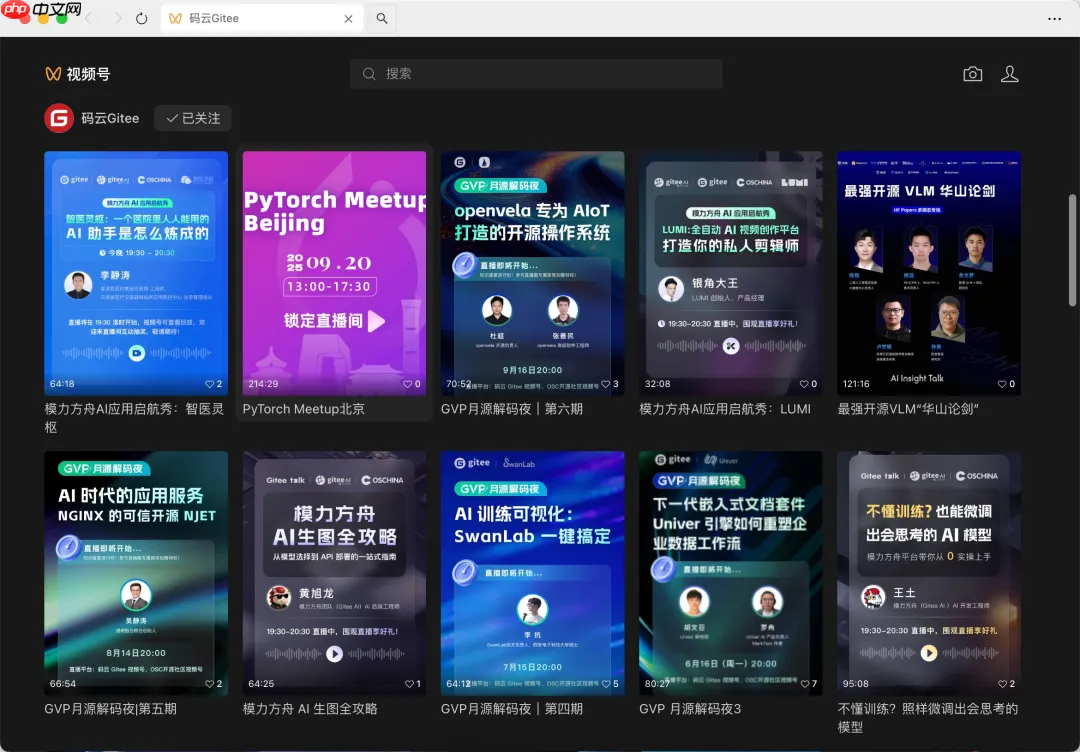Click the 搜索 search field
Image resolution: width=1080 pixels, height=752 pixels.
coord(536,73)
